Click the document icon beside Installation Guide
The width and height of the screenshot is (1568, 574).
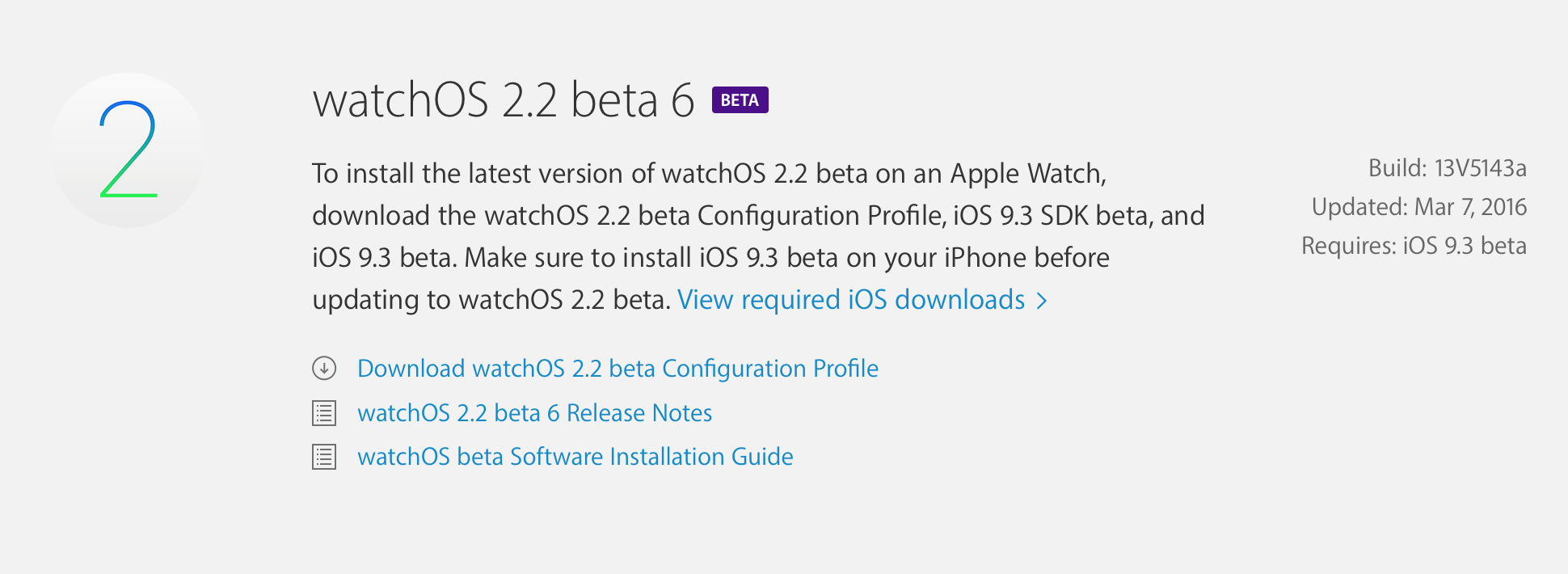(x=324, y=457)
